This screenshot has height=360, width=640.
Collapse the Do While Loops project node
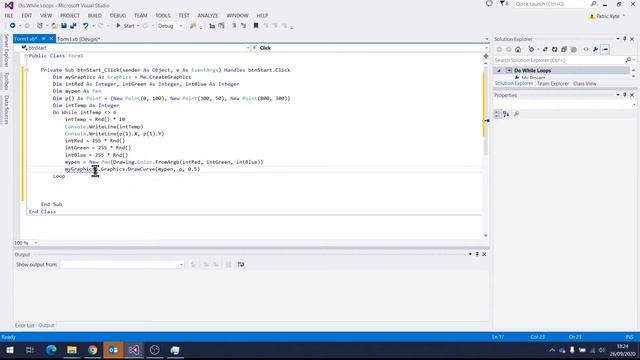coord(499,71)
